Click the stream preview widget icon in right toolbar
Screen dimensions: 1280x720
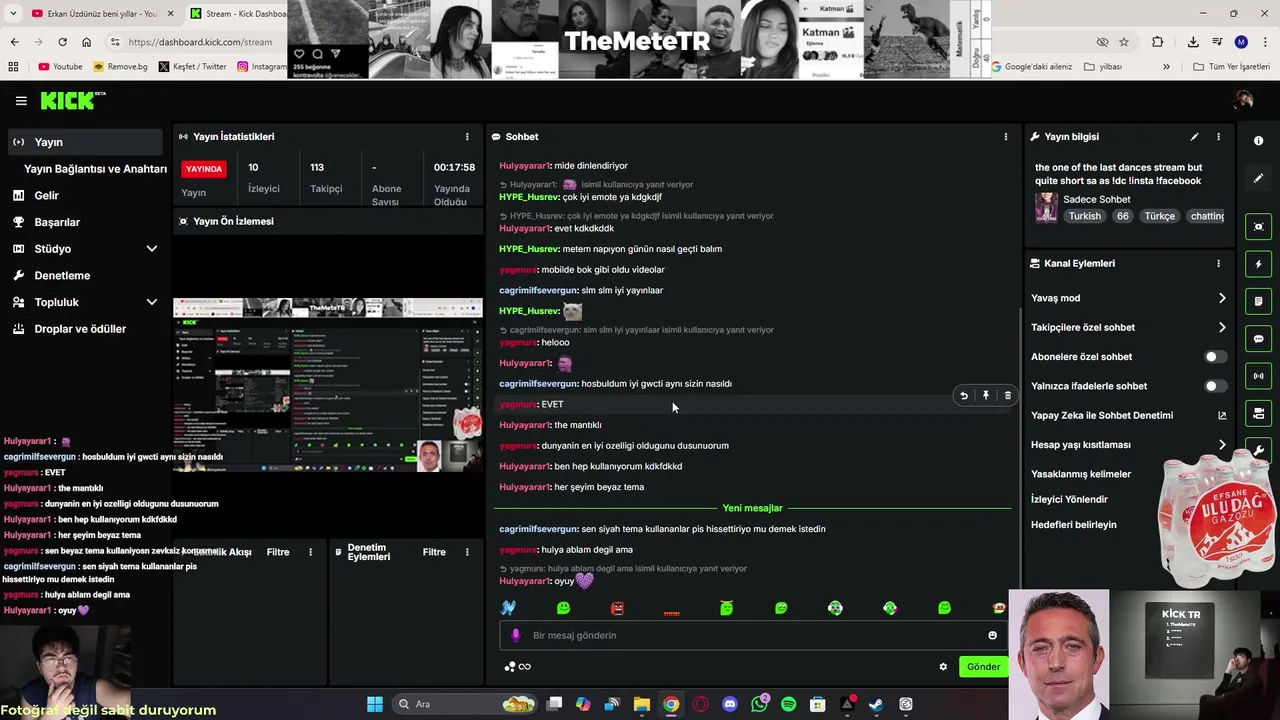coord(1259,227)
